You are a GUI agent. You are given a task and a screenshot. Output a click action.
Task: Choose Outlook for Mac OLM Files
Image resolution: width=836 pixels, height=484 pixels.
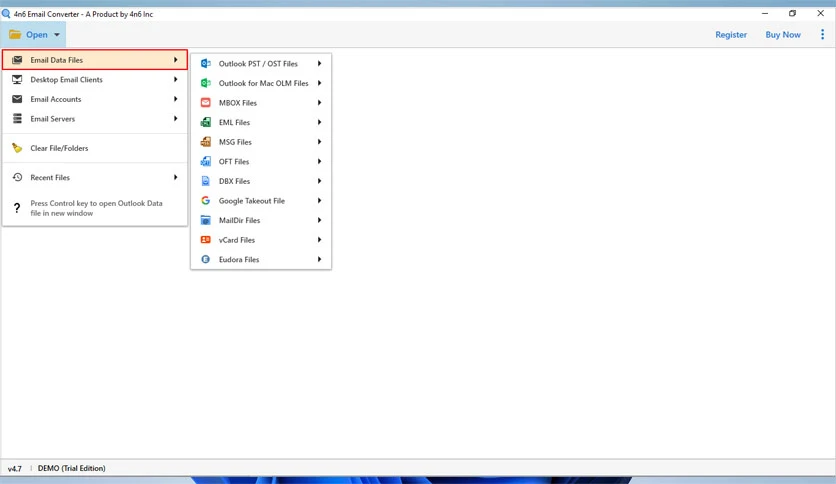[x=261, y=83]
